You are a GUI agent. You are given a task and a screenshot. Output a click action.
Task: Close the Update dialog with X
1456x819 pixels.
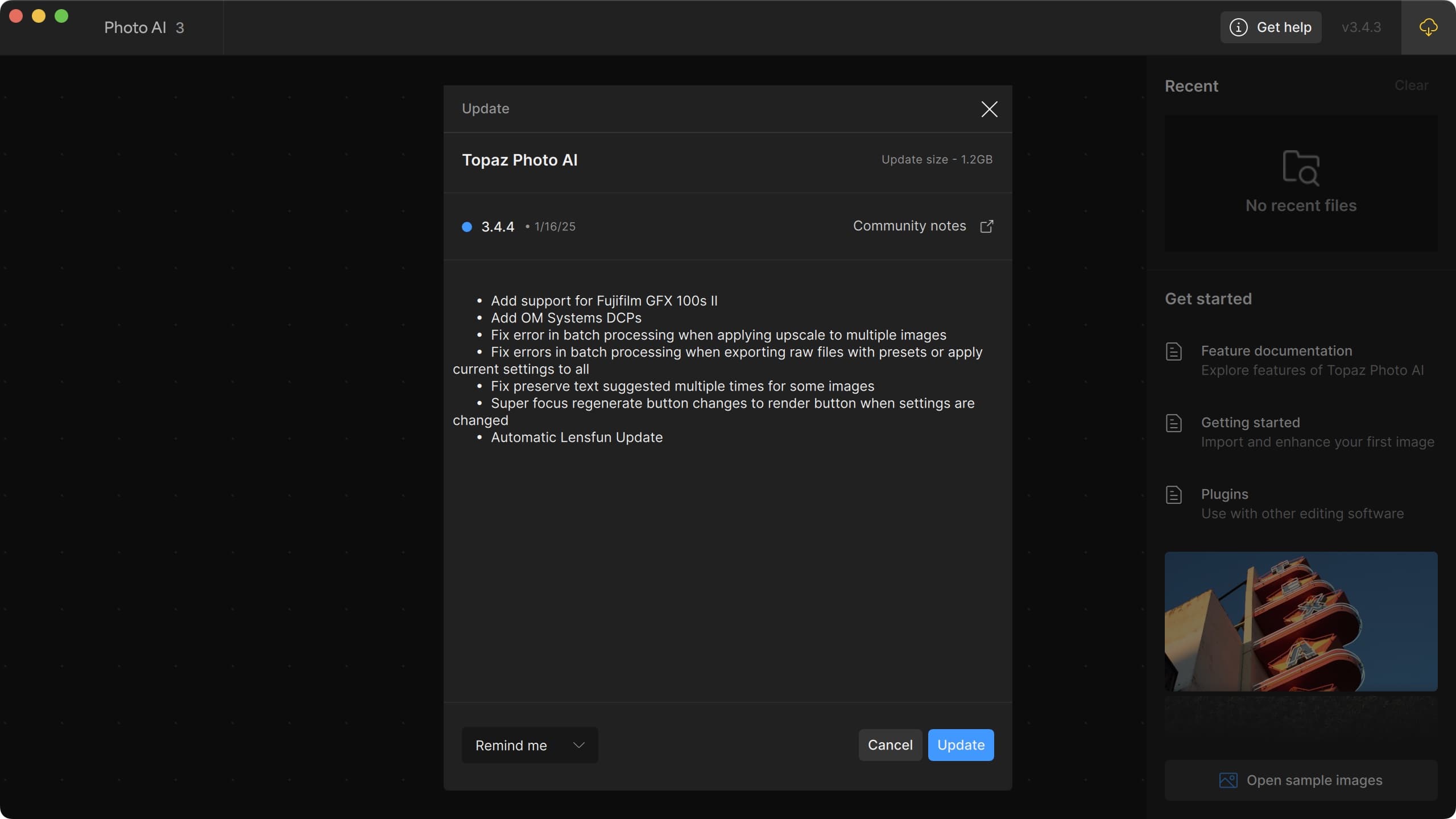[989, 109]
